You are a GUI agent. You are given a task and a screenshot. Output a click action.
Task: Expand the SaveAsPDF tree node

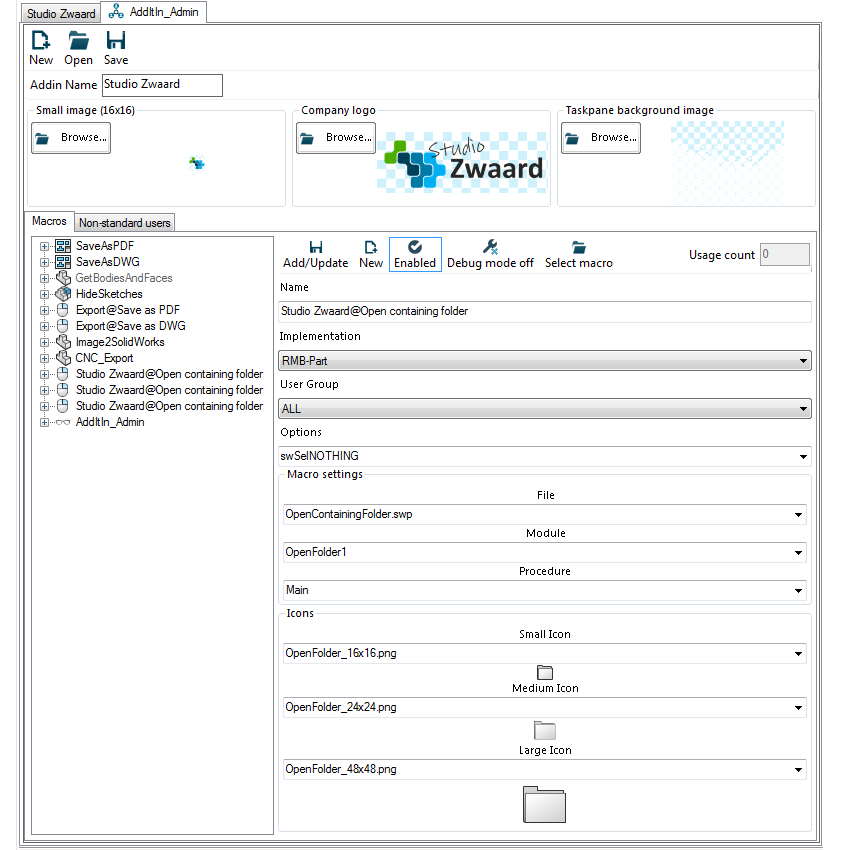[44, 246]
